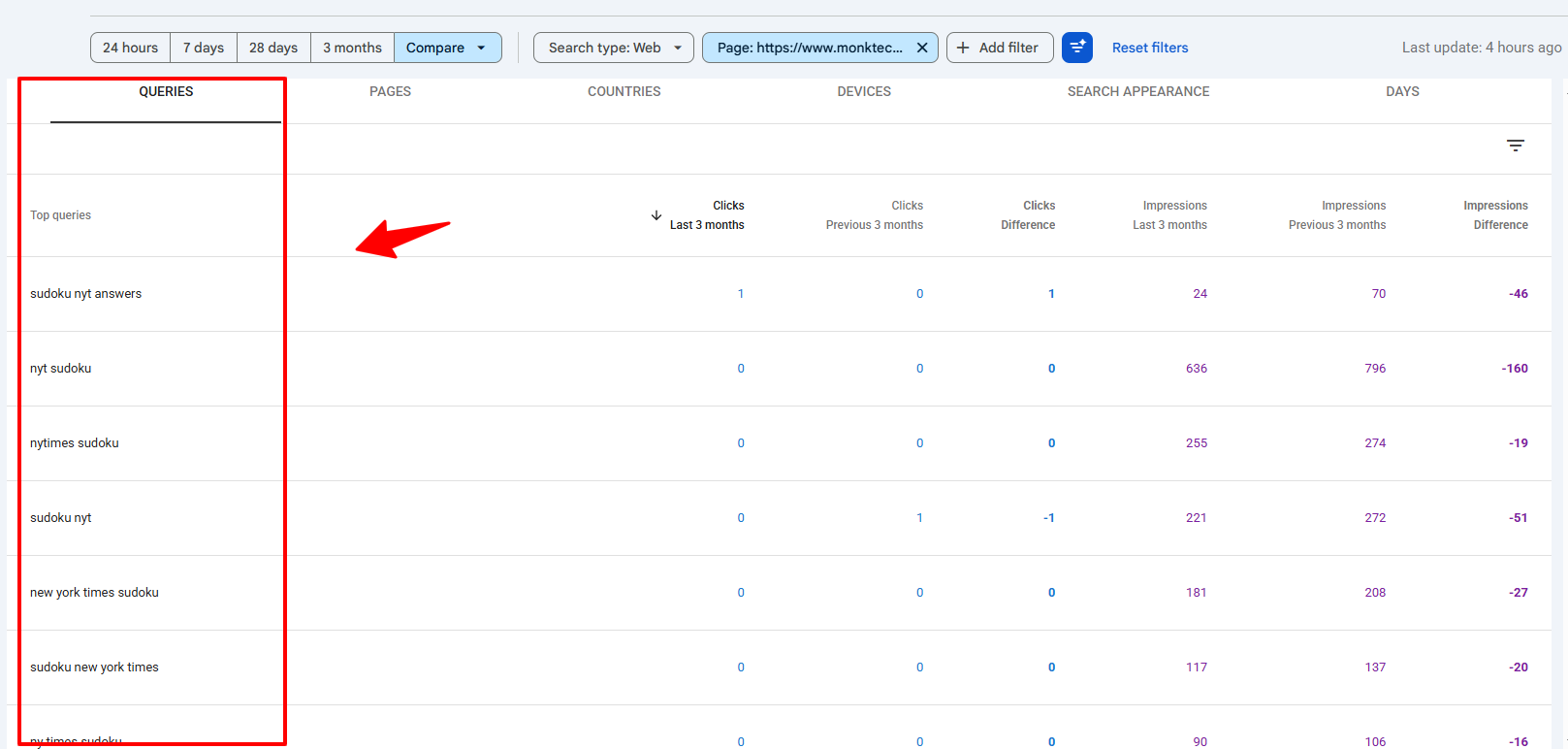Viewport: 1568px width, 749px height.
Task: Select the 7 days date range
Action: click(x=204, y=48)
